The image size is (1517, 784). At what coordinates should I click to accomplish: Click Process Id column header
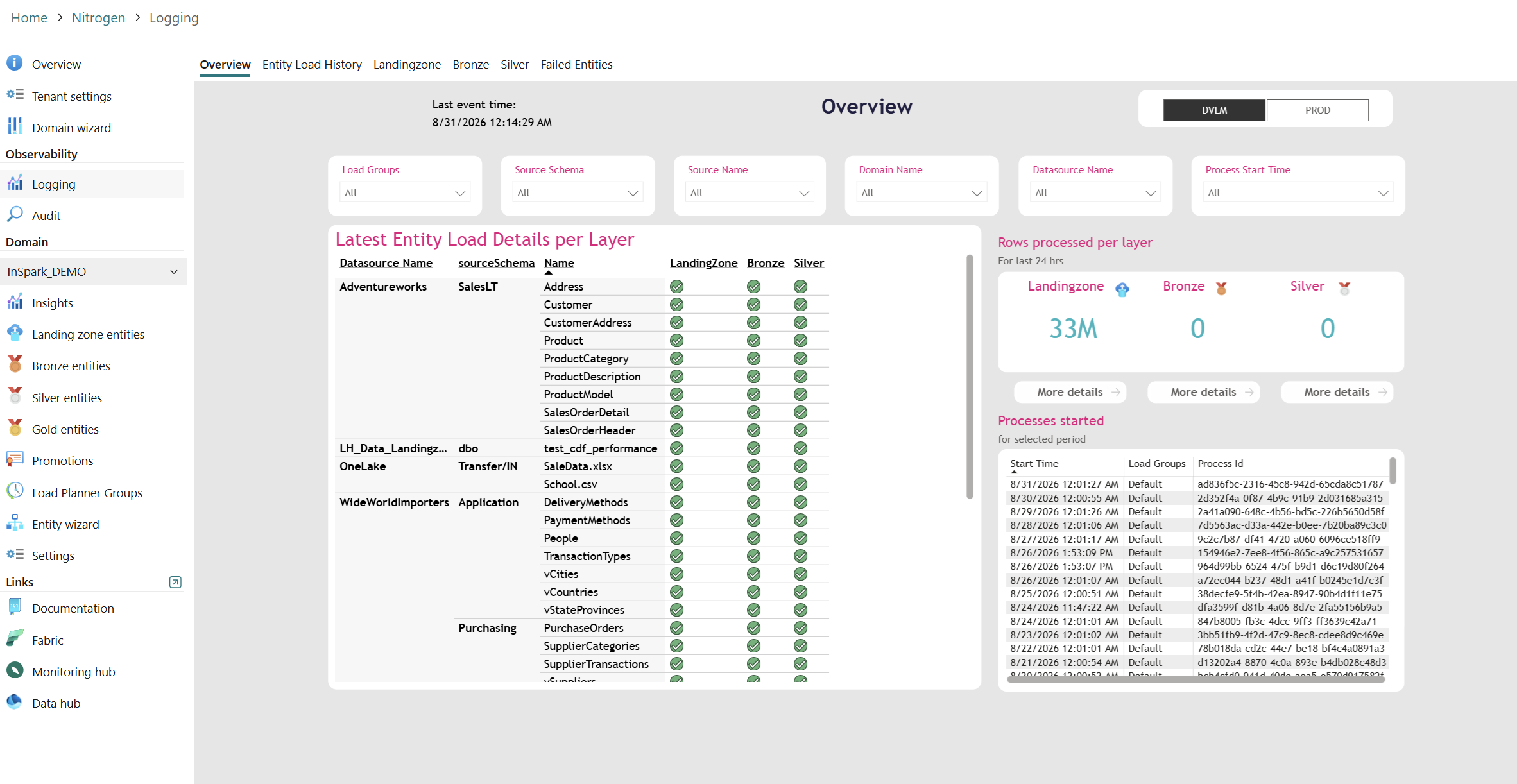pyautogui.click(x=1220, y=463)
